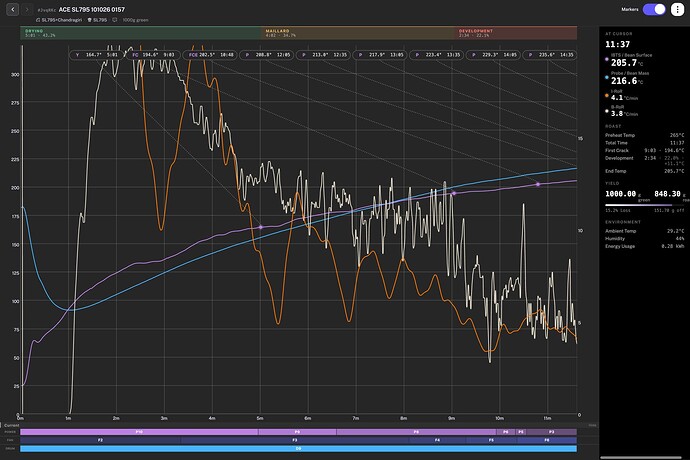The image size is (690, 460).
Task: Select the Drying phase bar
Action: (141, 33)
